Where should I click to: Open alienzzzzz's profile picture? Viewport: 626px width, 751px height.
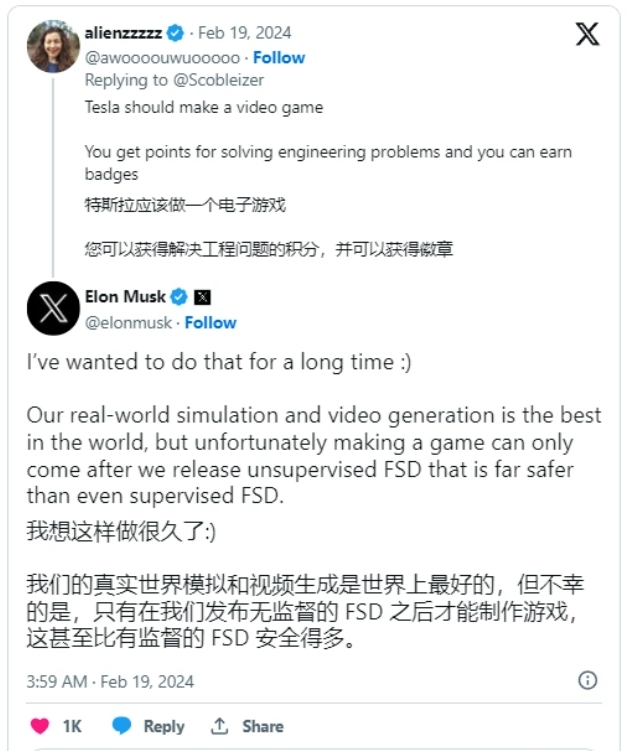tap(53, 47)
